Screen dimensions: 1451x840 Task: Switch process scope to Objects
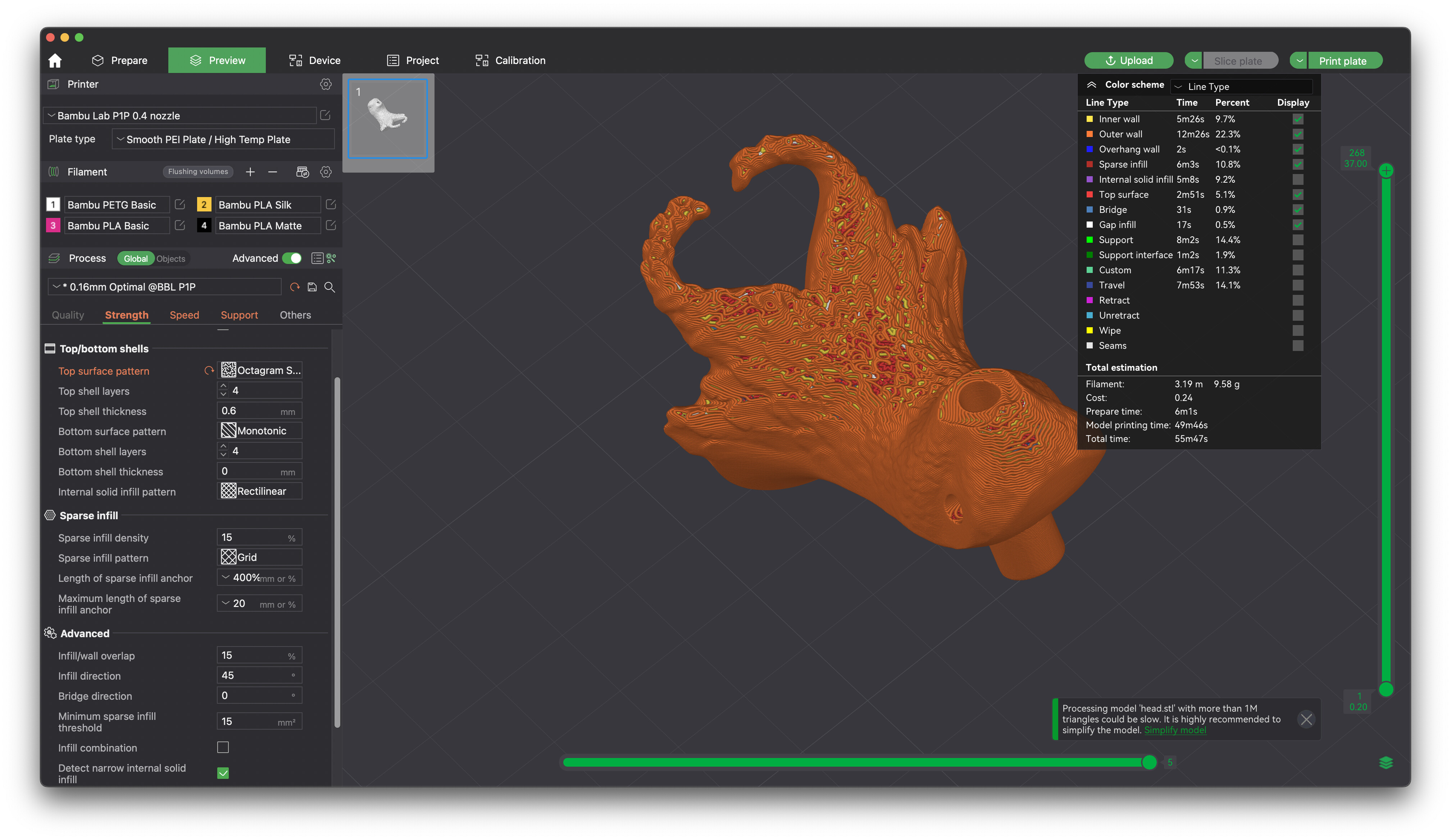[x=171, y=259]
